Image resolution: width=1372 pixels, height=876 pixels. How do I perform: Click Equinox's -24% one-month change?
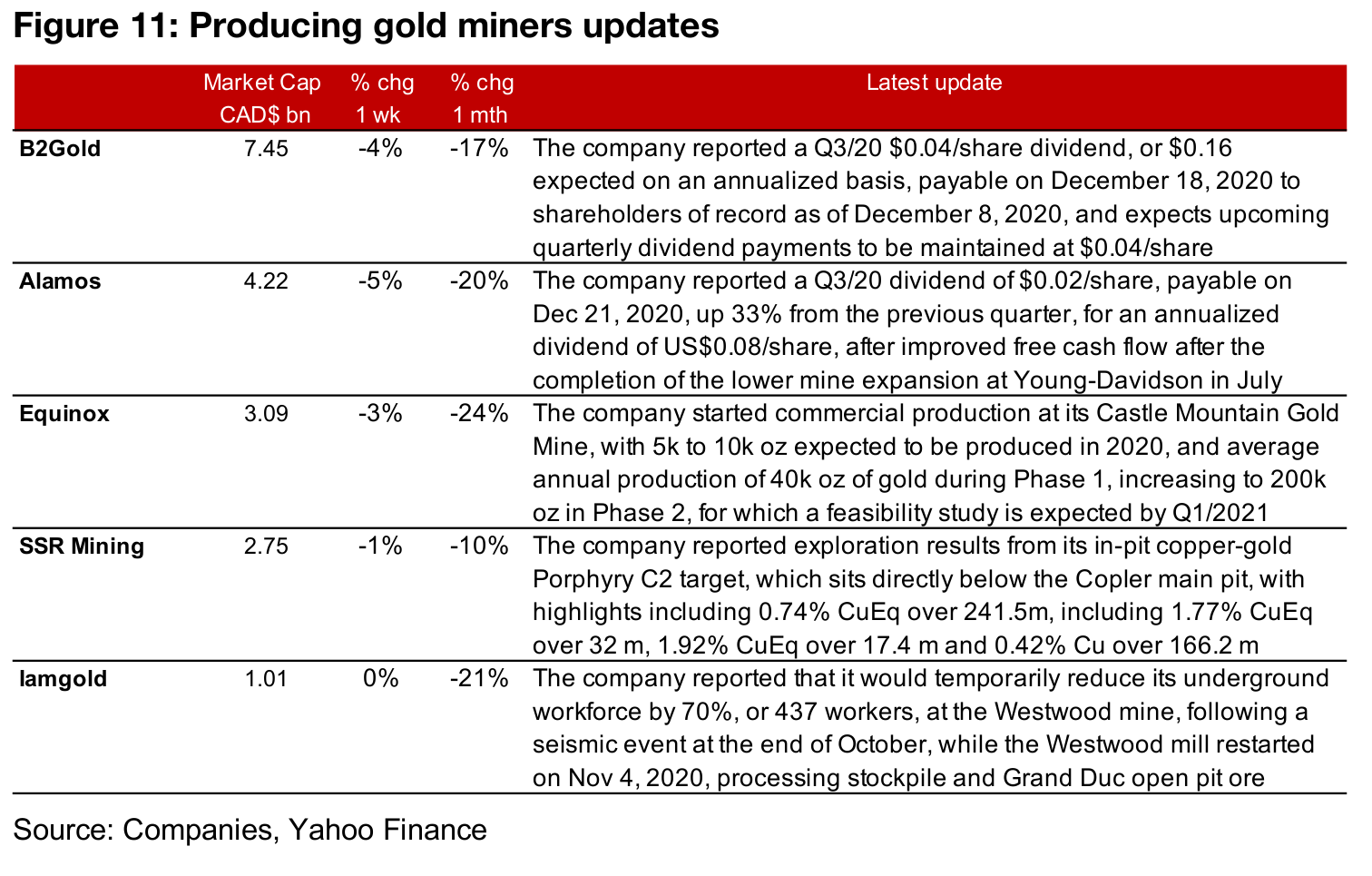479,414
